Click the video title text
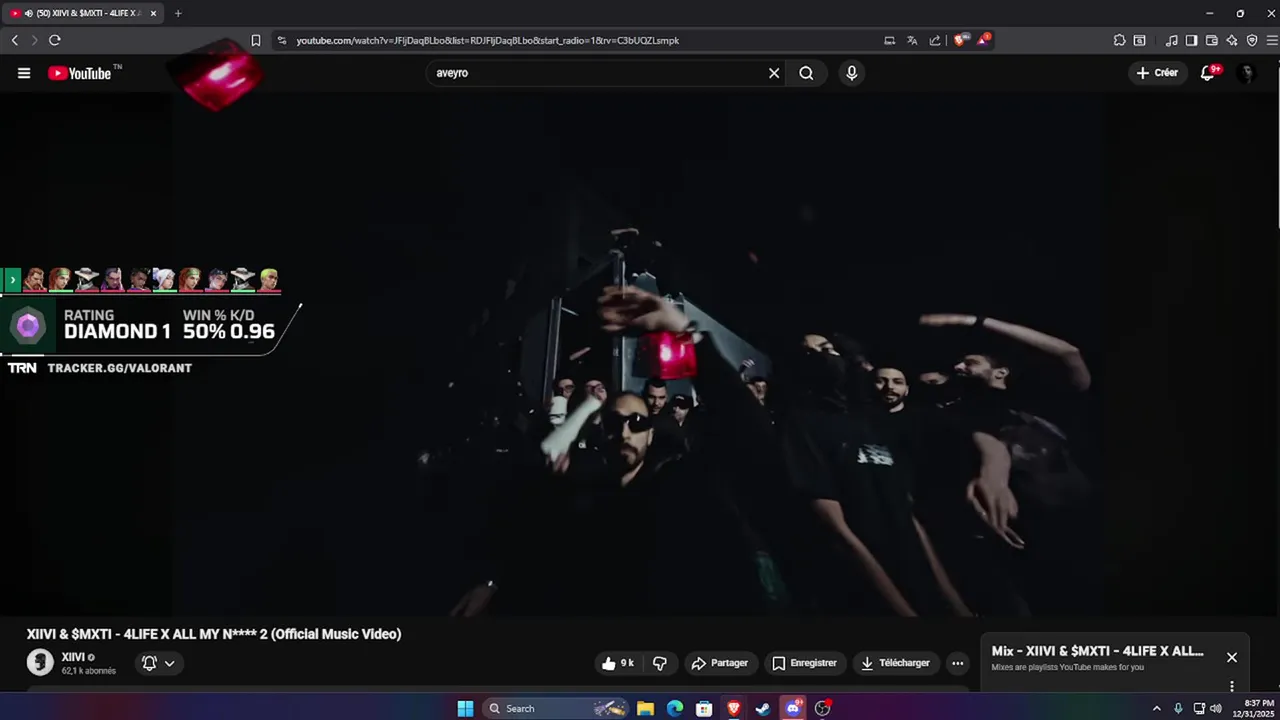This screenshot has height=720, width=1280. 214,634
